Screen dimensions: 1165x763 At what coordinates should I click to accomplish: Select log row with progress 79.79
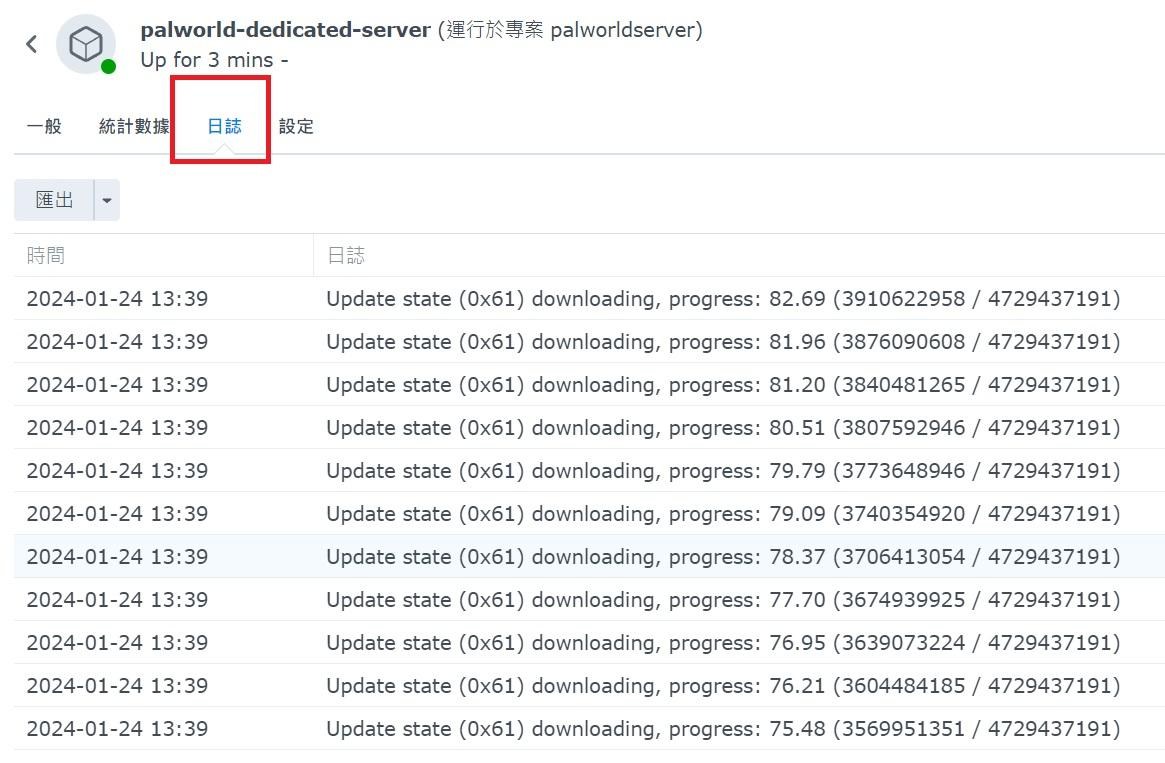(589, 471)
